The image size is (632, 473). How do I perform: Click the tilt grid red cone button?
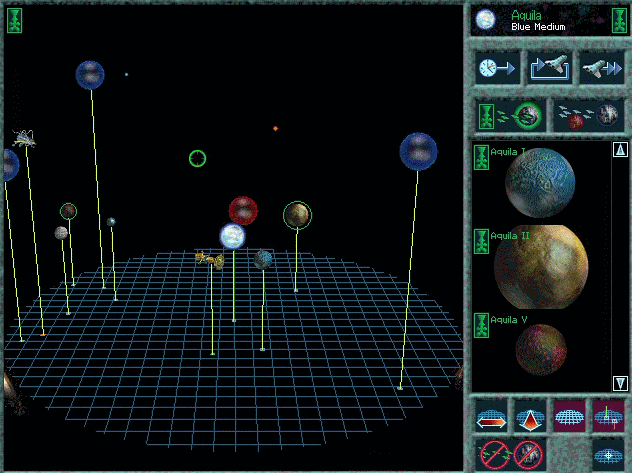coord(530,416)
